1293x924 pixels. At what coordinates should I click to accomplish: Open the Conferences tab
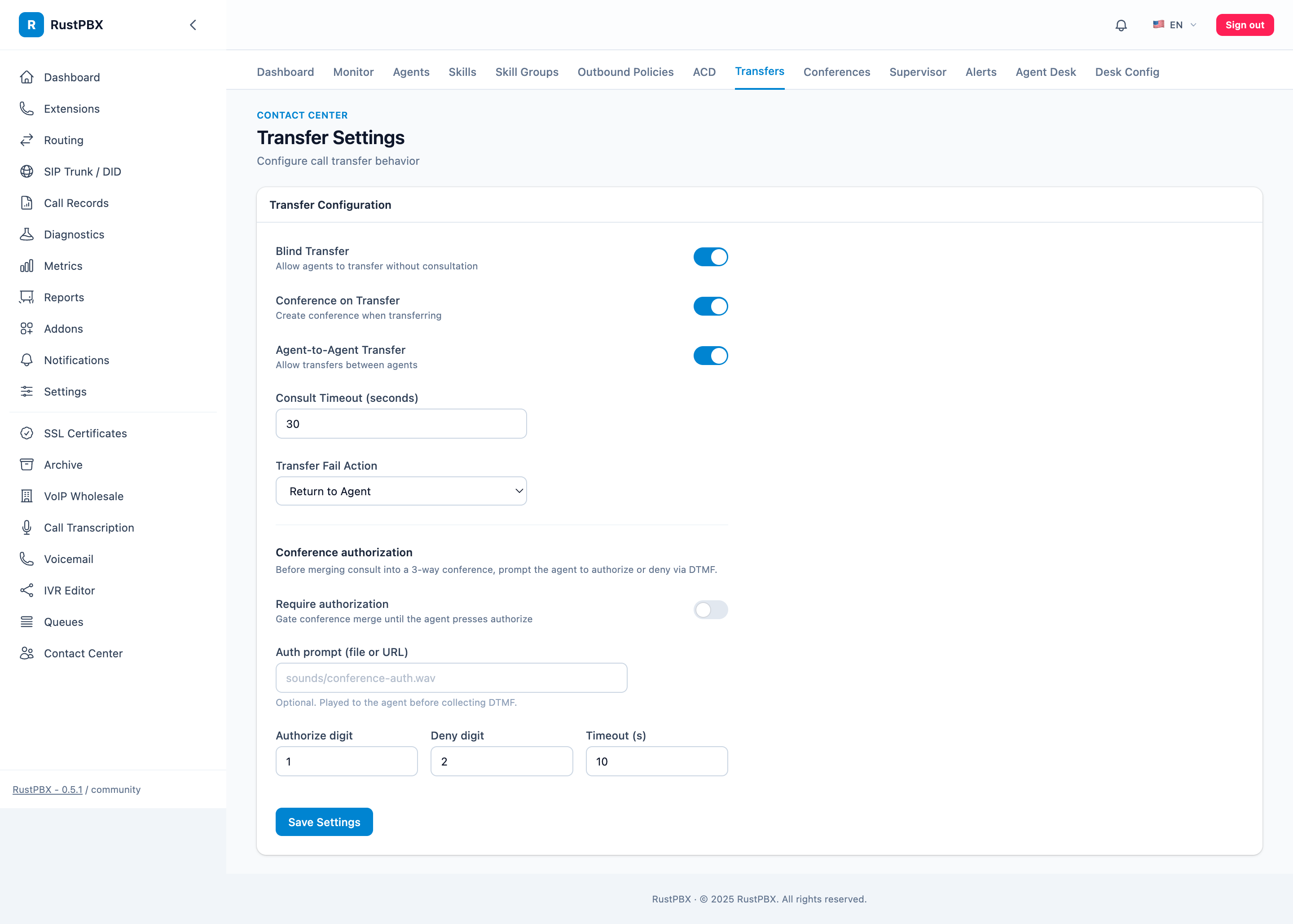tap(837, 72)
